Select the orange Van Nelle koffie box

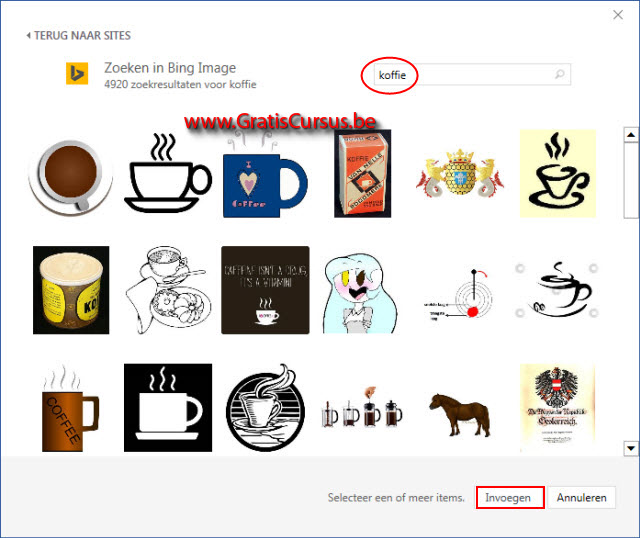tap(362, 173)
